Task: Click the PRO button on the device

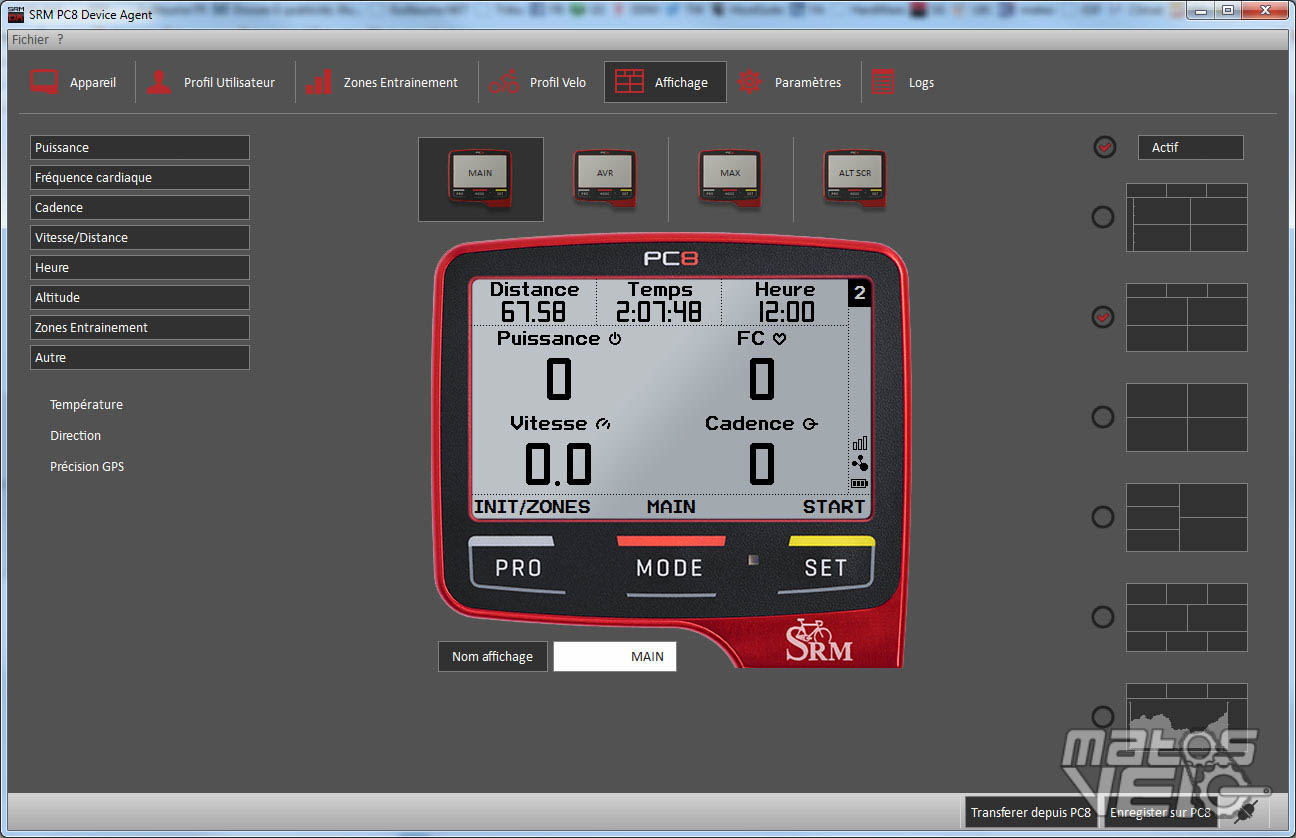Action: (518, 567)
